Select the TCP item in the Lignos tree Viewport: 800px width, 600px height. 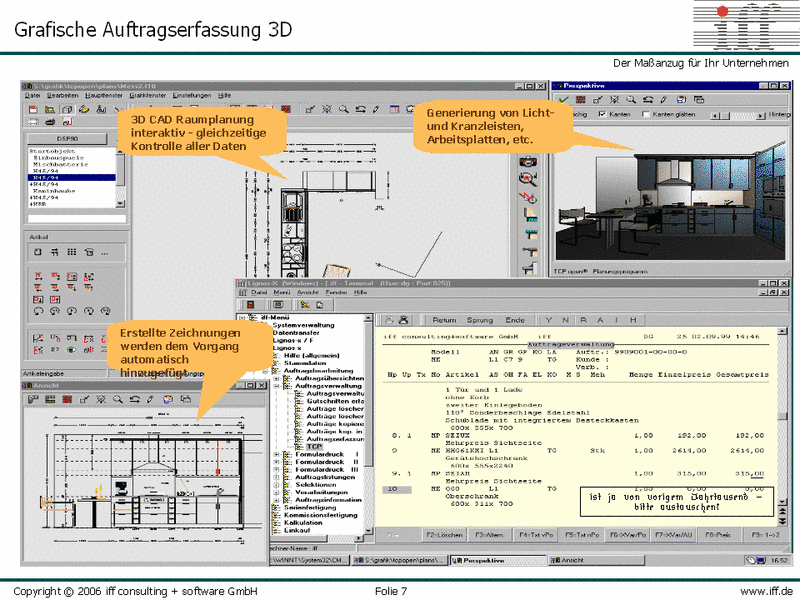click(314, 446)
